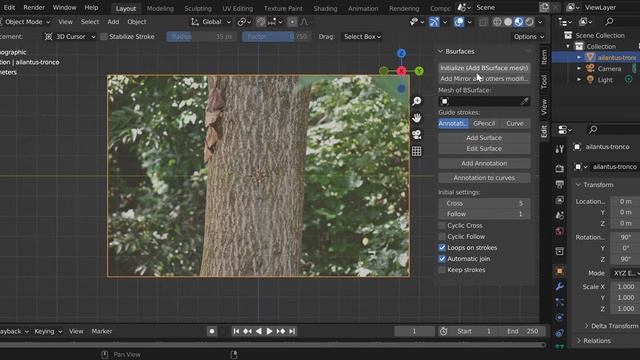This screenshot has height=360, width=640.
Task: Open the Output properties tab icon
Action: pyautogui.click(x=560, y=184)
